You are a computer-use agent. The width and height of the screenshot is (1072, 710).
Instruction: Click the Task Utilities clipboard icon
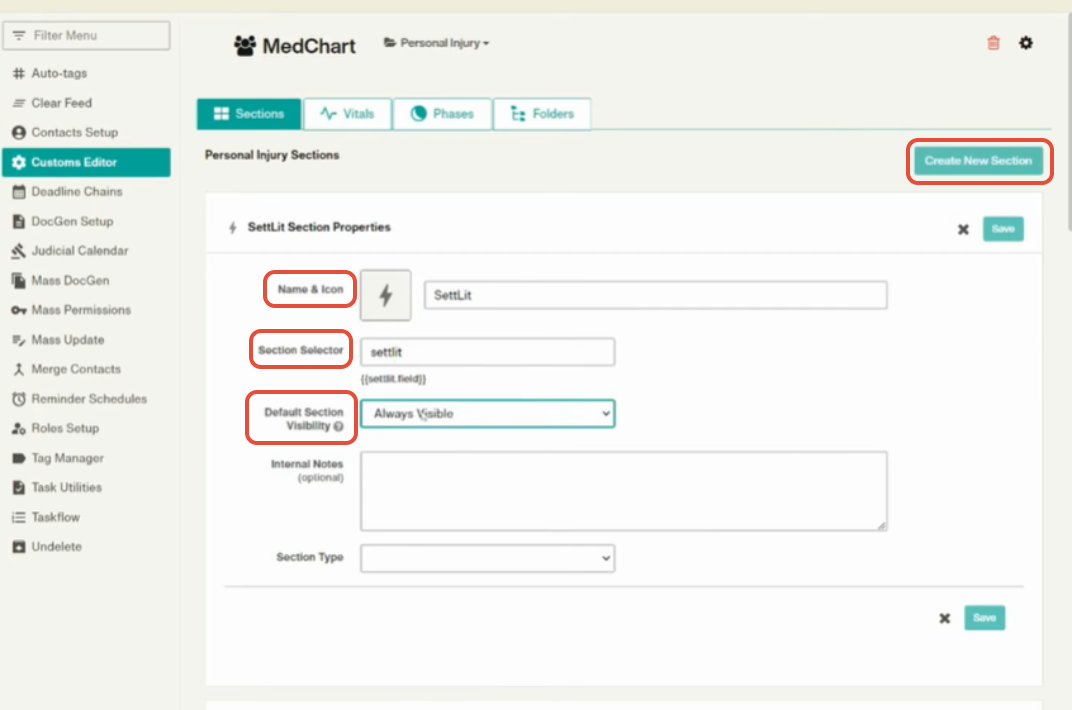pyautogui.click(x=18, y=488)
